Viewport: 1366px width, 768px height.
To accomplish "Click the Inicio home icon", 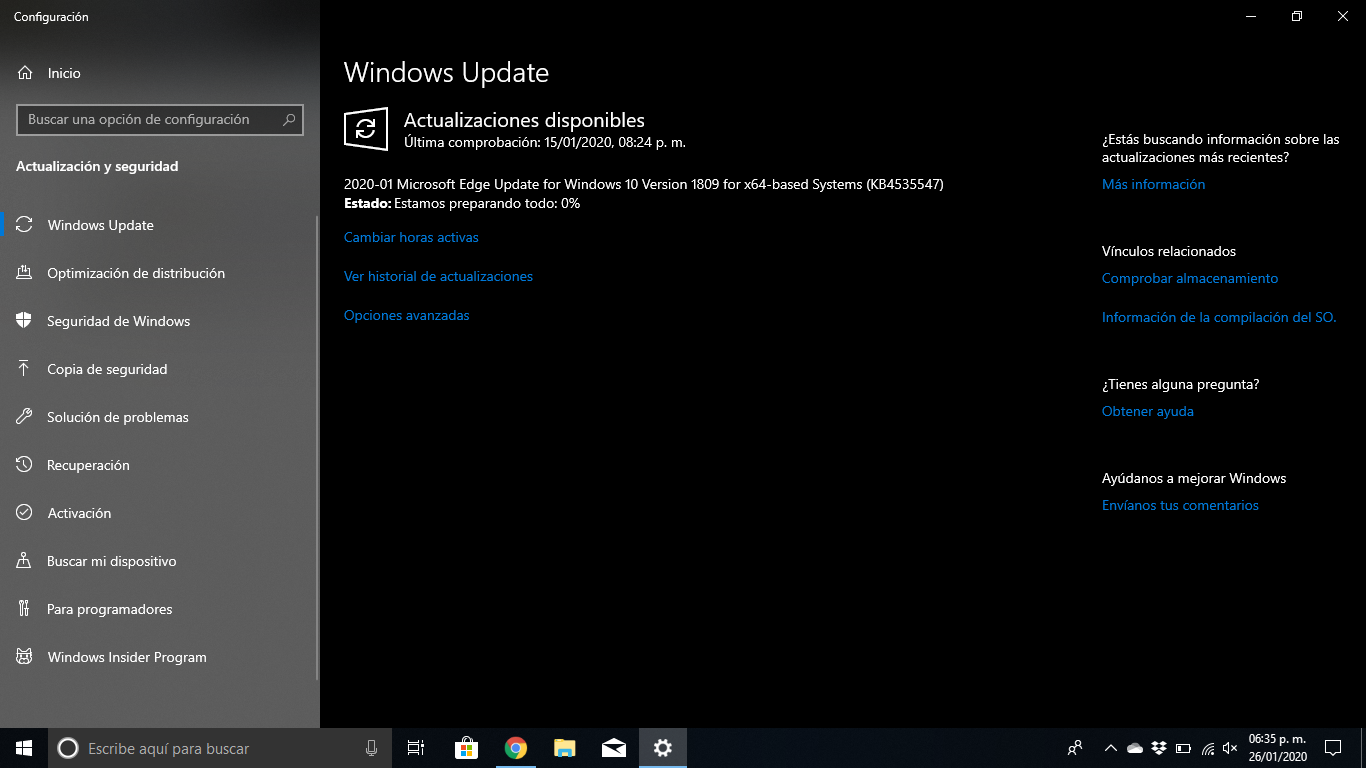I will coord(25,73).
